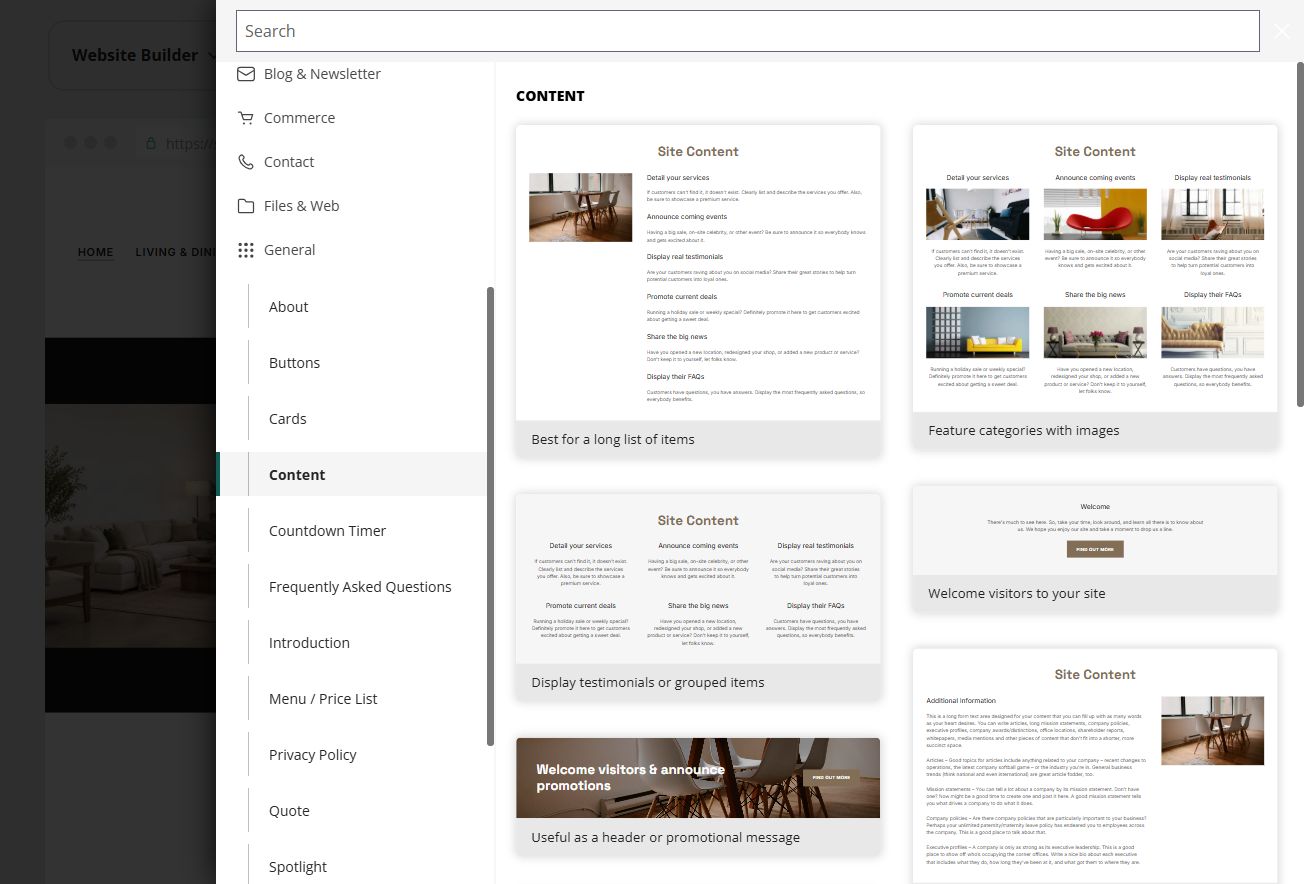Click HOME in the site preview navigation
Viewport: 1304px width, 884px height.
click(96, 252)
